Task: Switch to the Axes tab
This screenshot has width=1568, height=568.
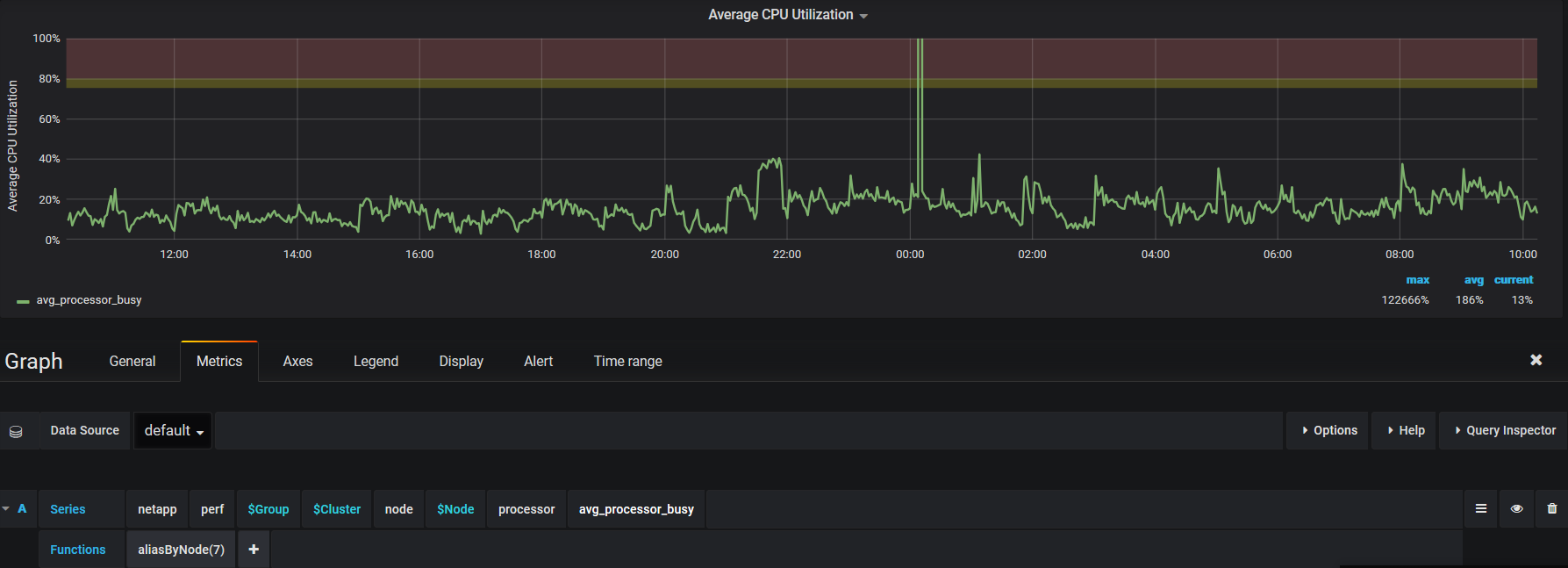Action: click(297, 362)
